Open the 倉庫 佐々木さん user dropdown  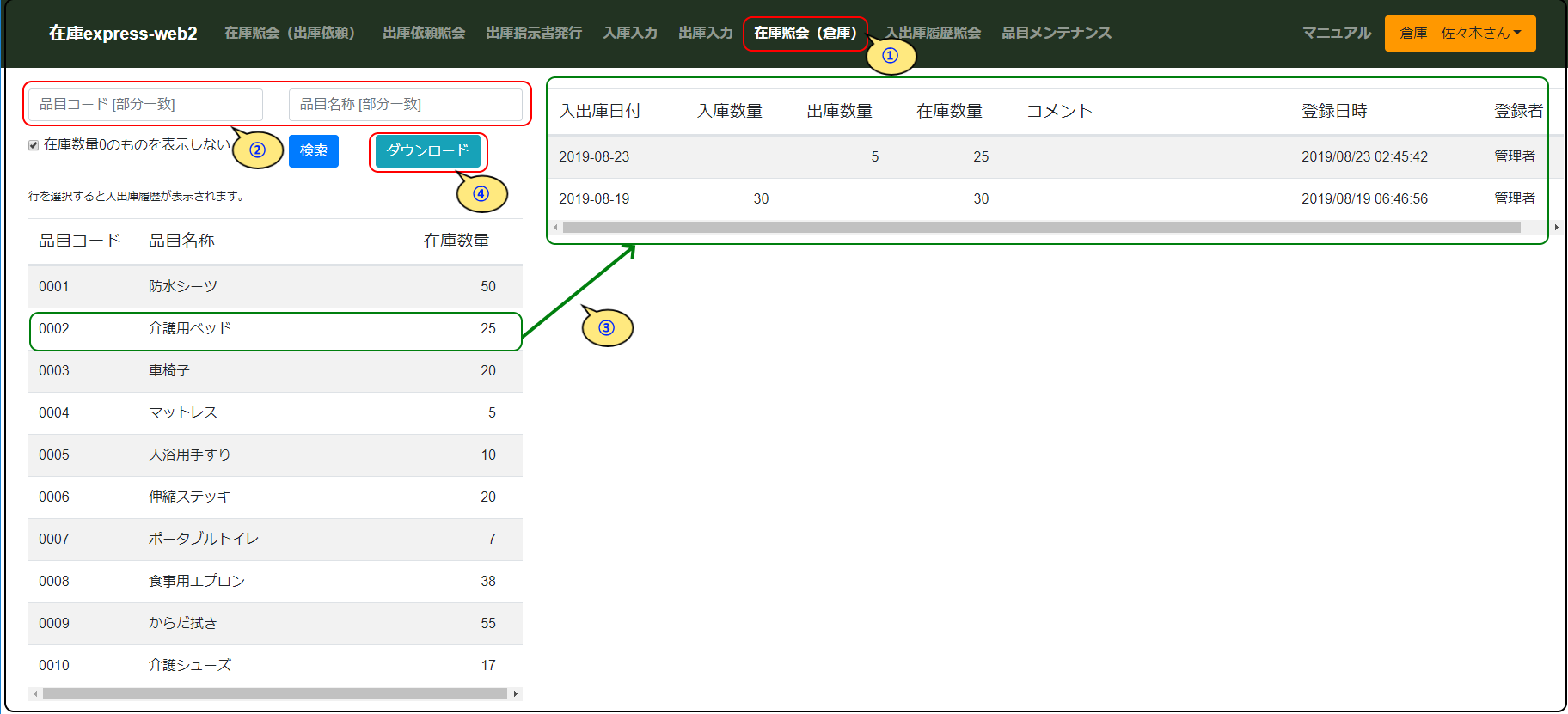tap(1460, 34)
